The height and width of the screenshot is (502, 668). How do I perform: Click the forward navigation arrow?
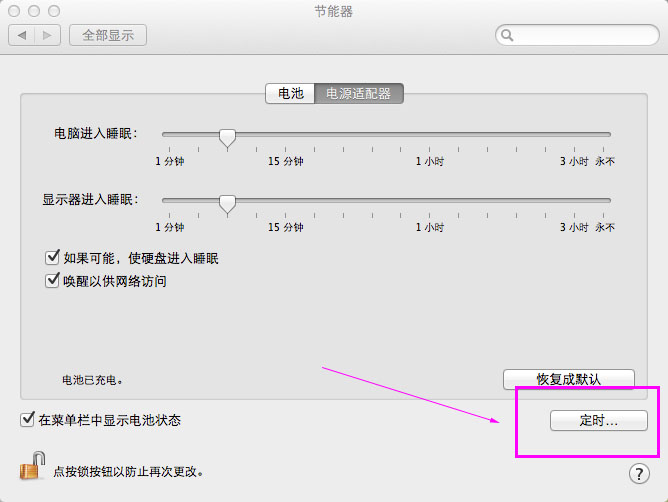(x=47, y=35)
